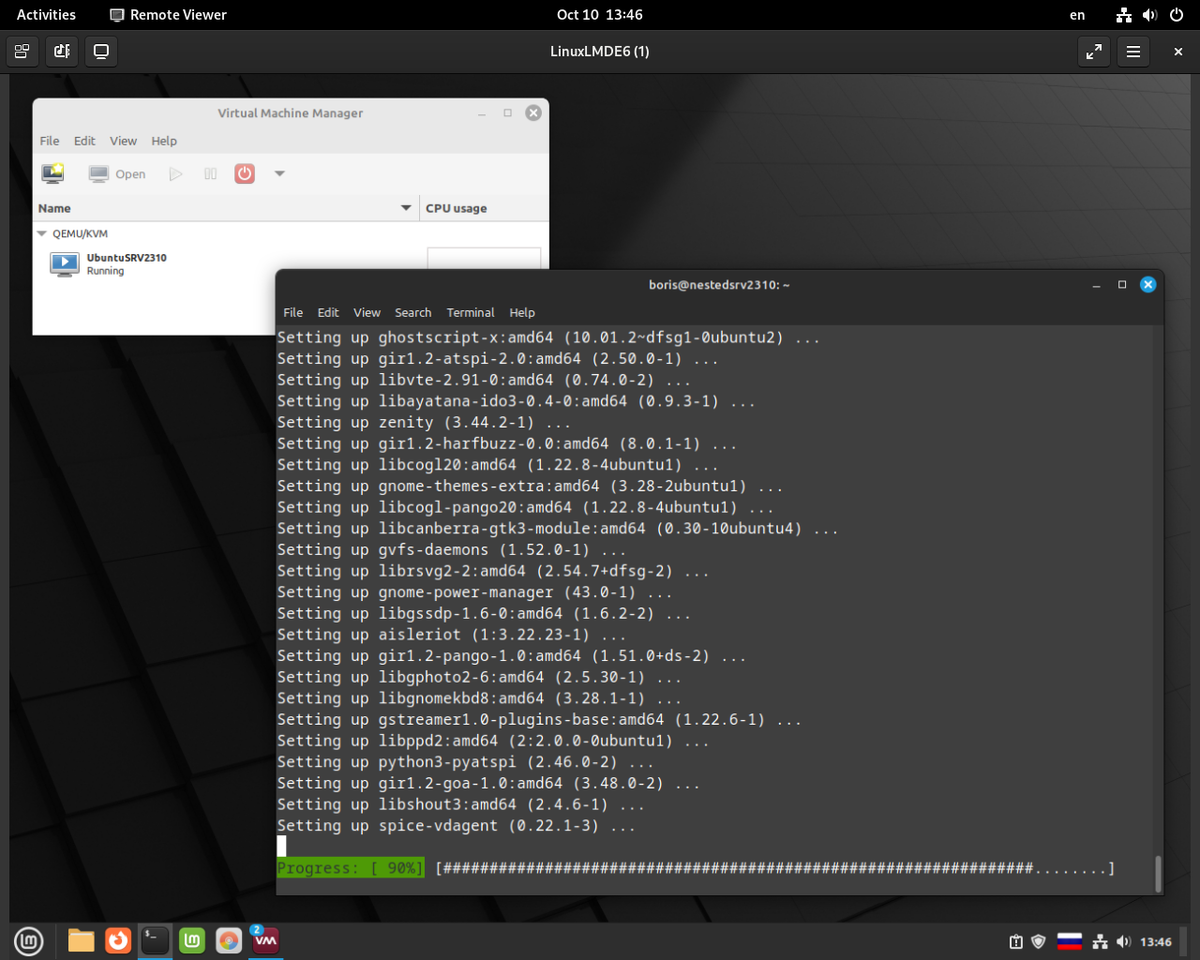This screenshot has height=960, width=1200.
Task: Open the Virtual Machine Manager taskbar icon
Action: click(265, 941)
